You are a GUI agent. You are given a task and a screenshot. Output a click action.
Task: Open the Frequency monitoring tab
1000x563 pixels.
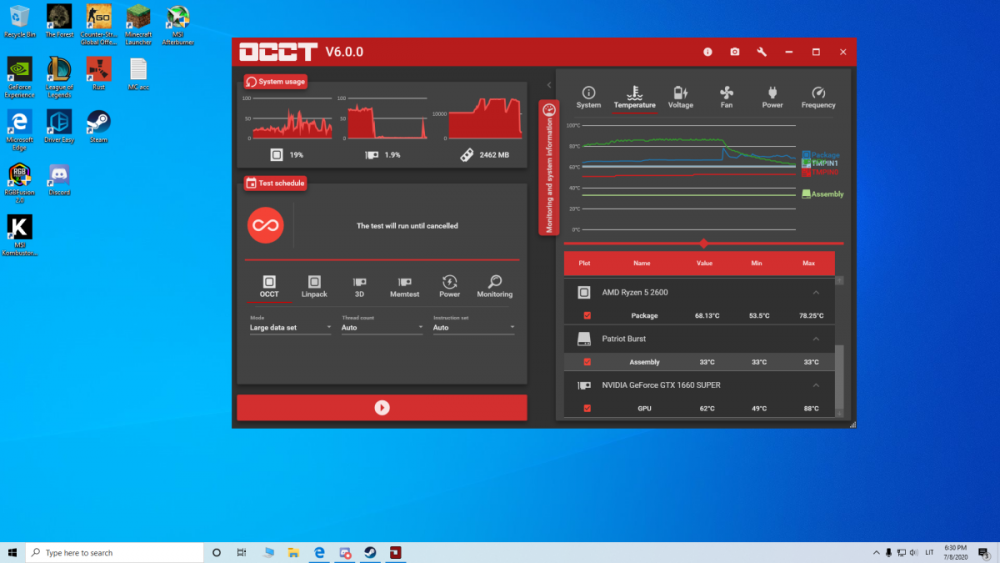tap(818, 98)
